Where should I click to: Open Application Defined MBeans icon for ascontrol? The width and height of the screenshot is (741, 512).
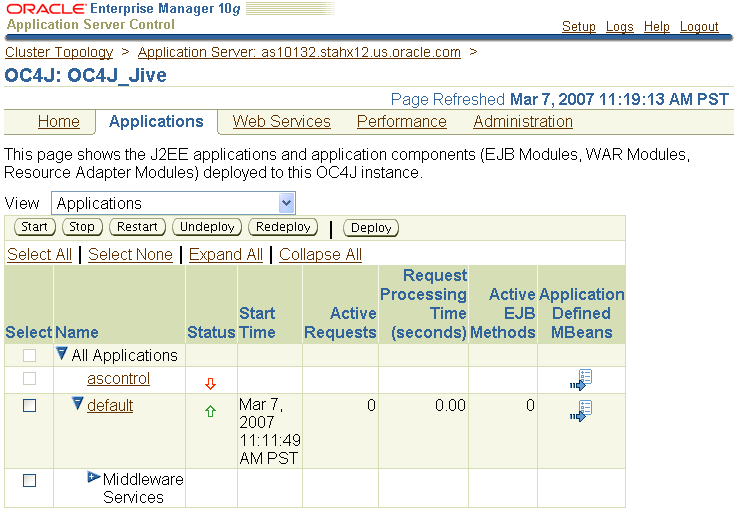581,380
